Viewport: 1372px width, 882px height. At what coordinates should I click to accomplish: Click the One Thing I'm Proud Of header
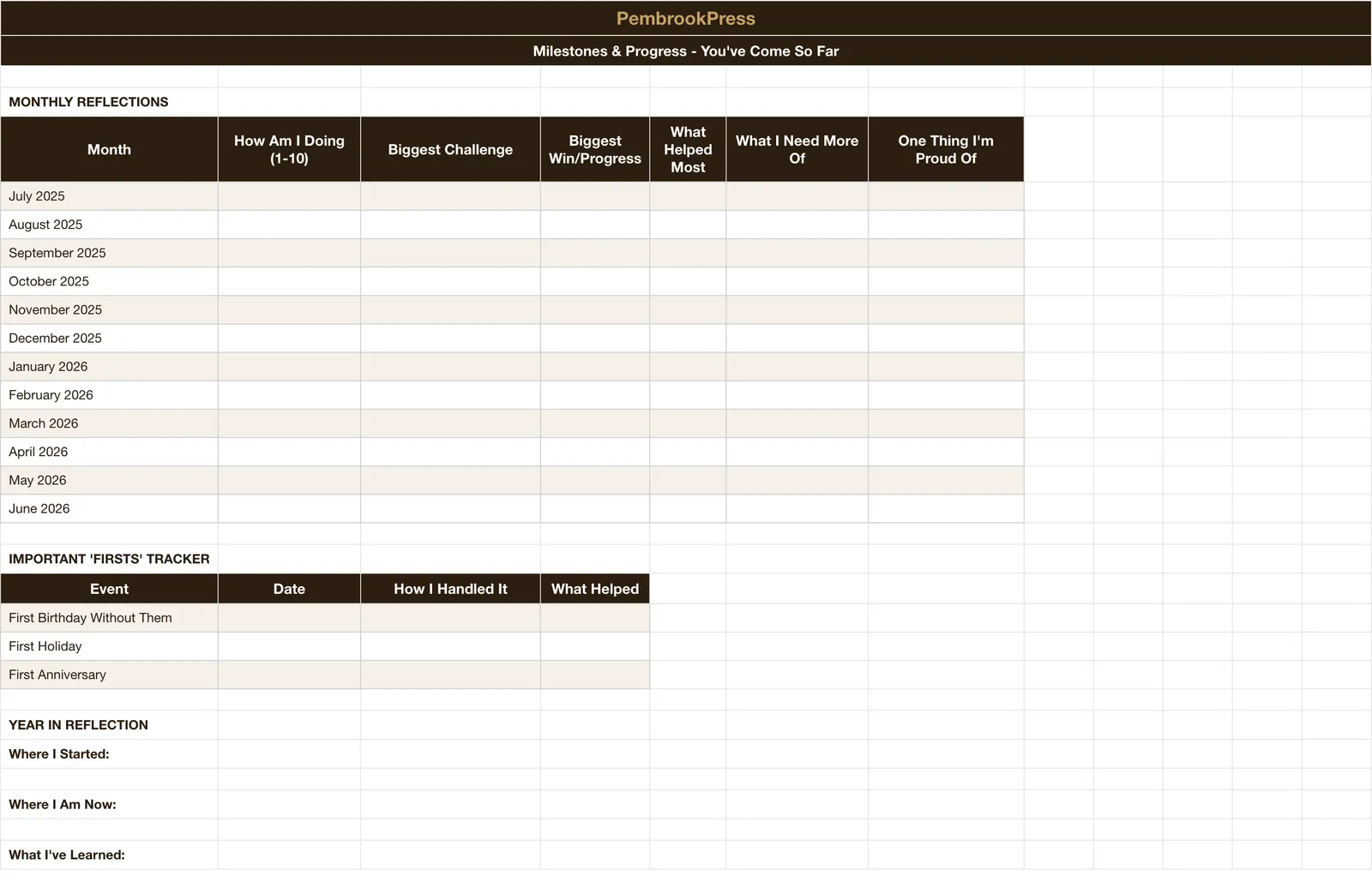pyautogui.click(x=946, y=149)
